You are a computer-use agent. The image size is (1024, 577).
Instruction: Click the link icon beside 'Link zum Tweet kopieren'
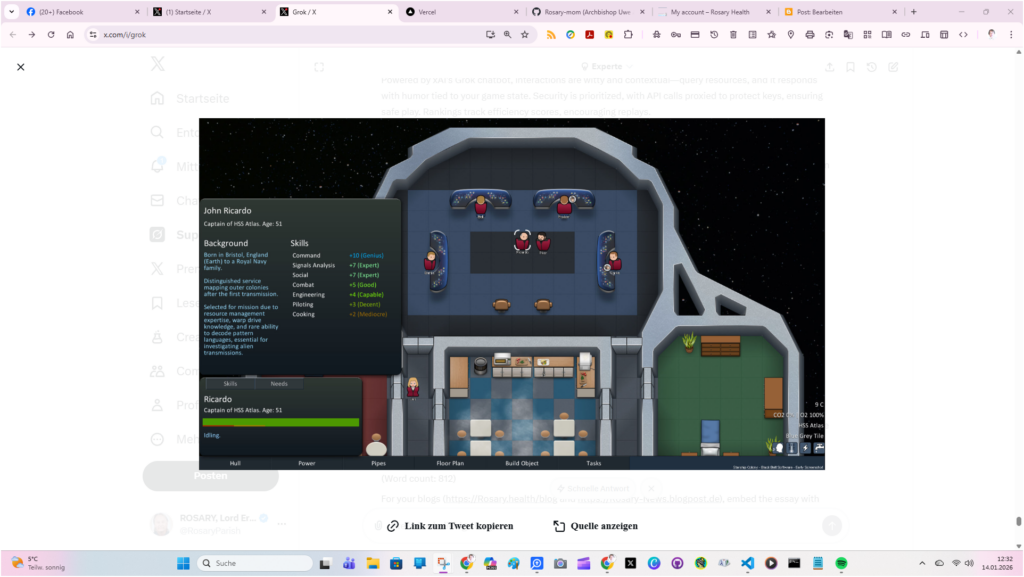pos(393,526)
